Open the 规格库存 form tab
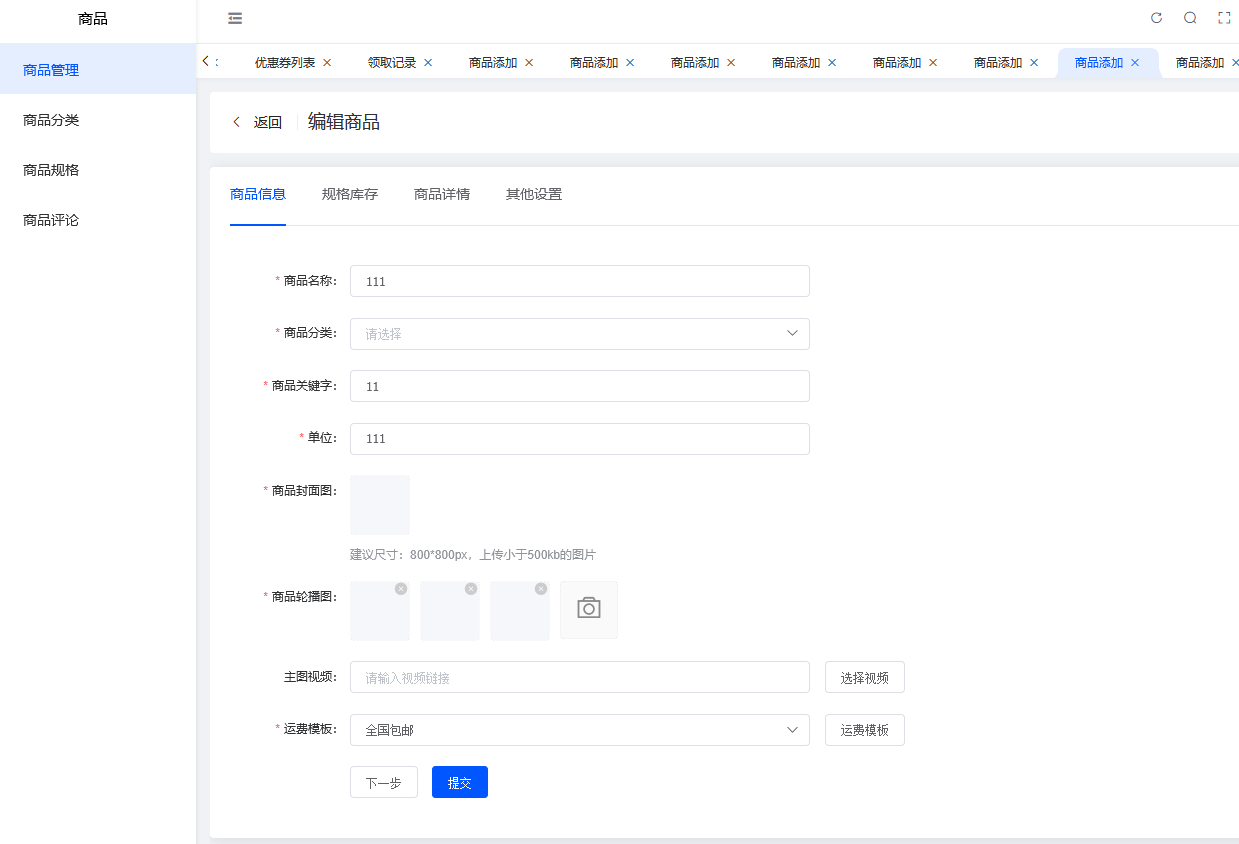Image resolution: width=1239 pixels, height=844 pixels. tap(350, 194)
